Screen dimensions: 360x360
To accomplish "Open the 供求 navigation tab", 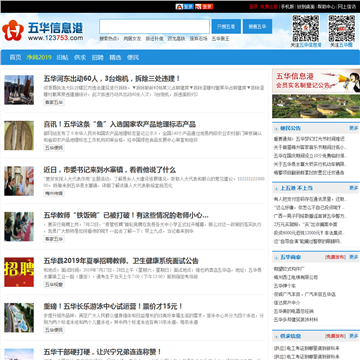I will (x=80, y=57).
